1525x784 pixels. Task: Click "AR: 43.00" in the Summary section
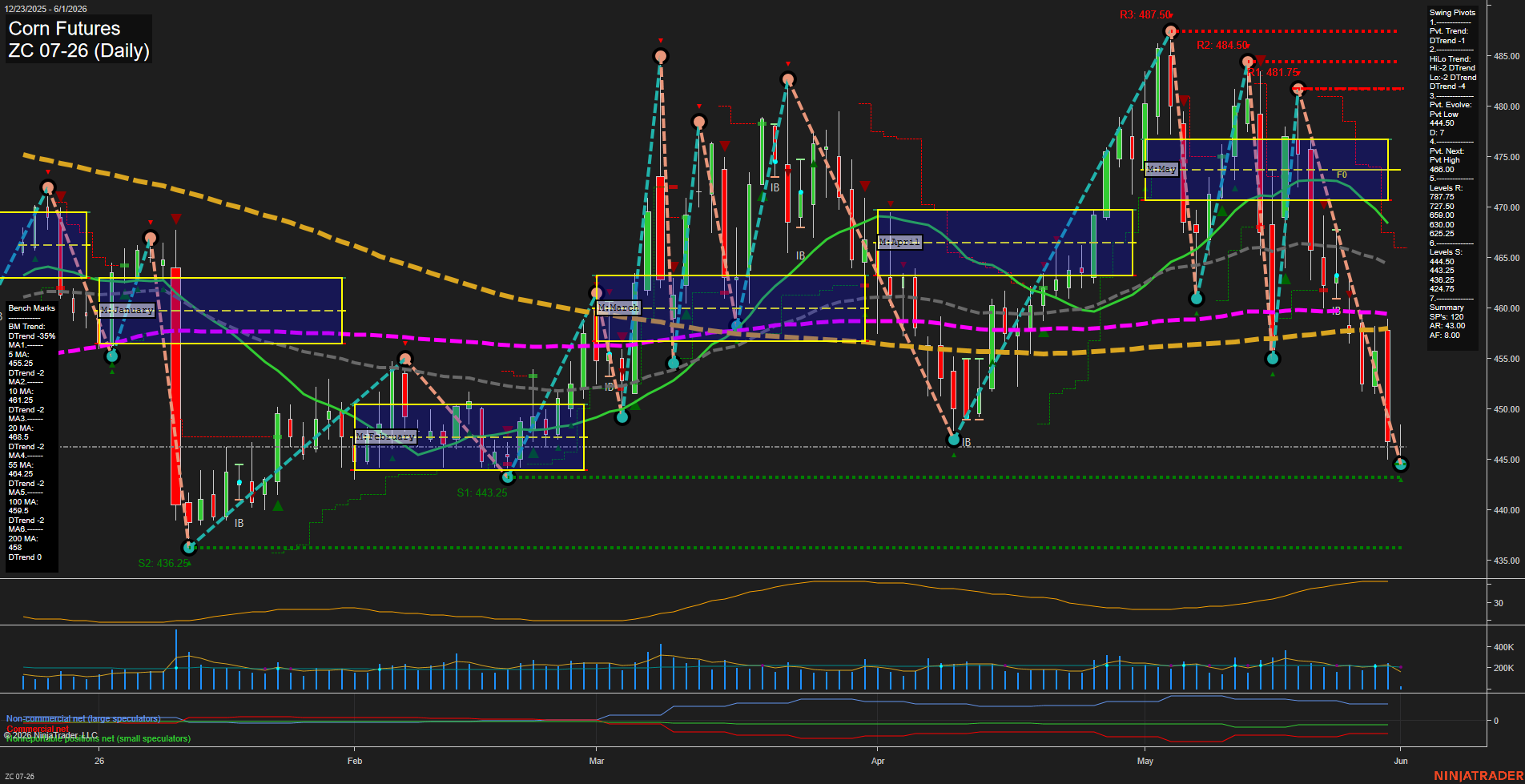[x=1447, y=326]
